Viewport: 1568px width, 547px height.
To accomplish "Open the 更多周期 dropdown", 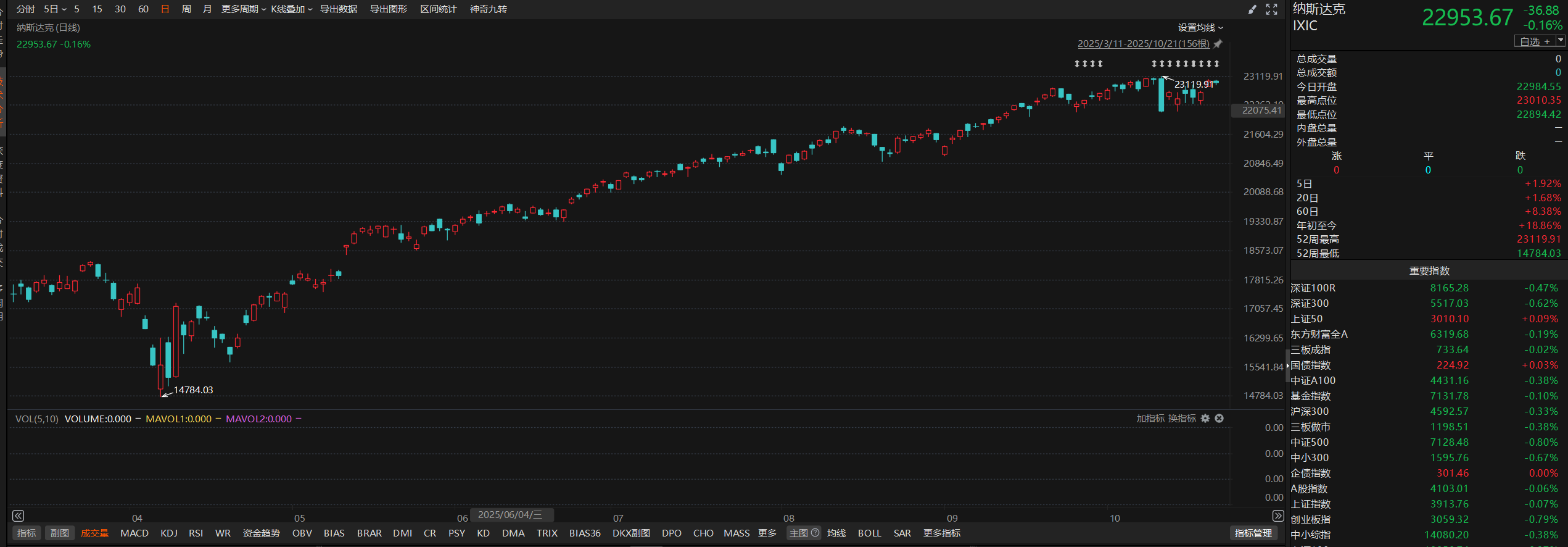I will click(x=243, y=9).
